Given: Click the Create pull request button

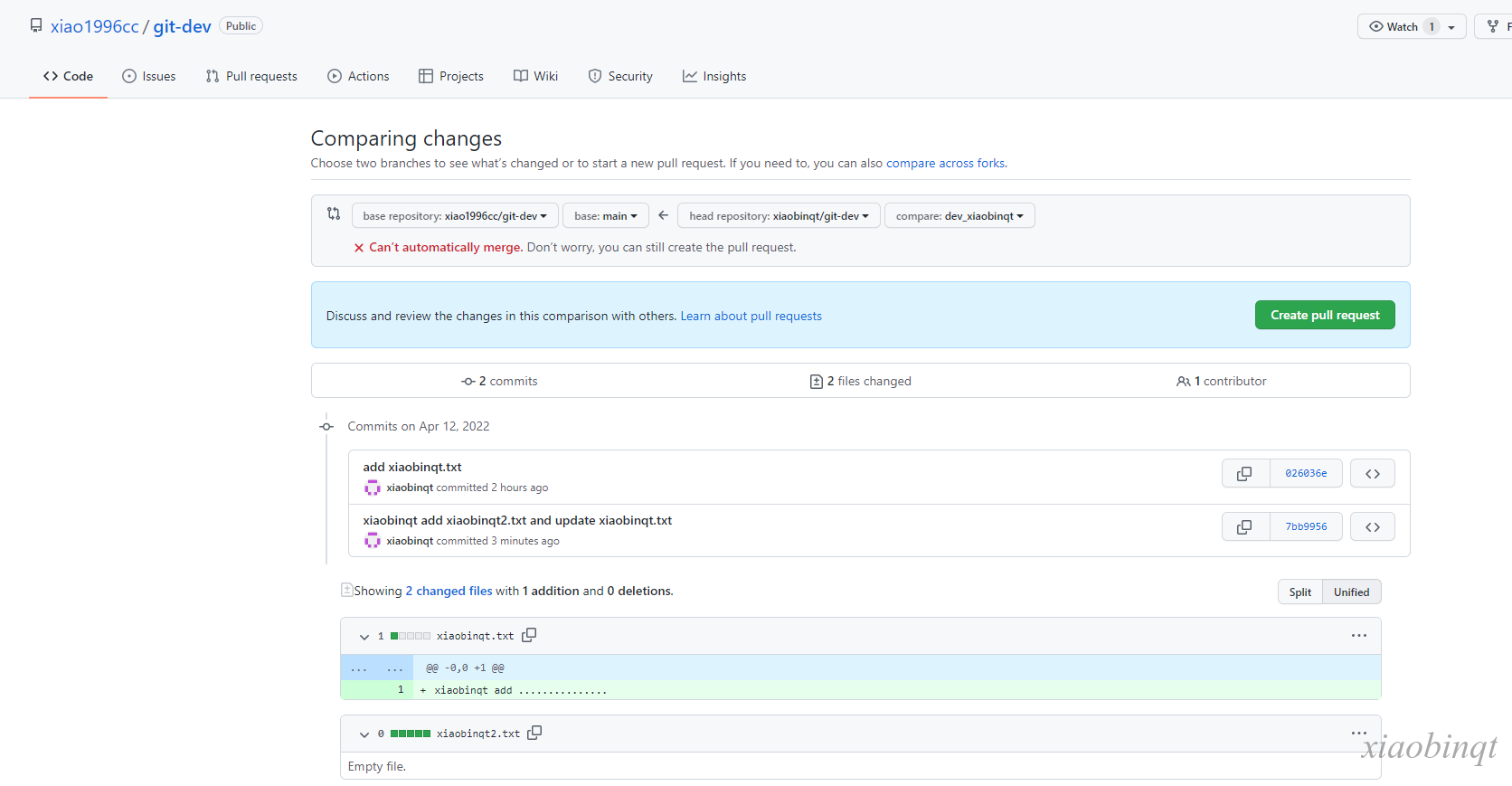Looking at the screenshot, I should coord(1325,315).
